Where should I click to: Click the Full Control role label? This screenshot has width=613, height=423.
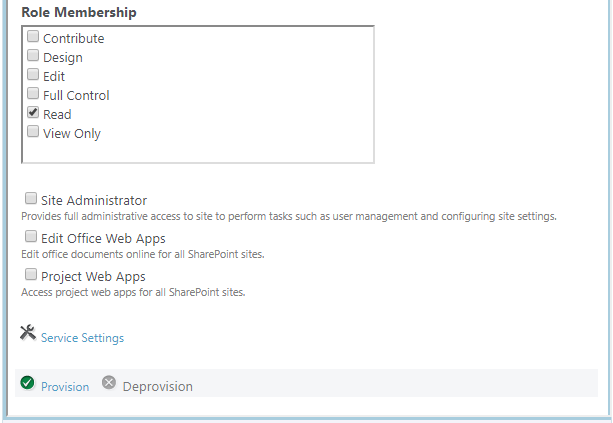tap(76, 95)
